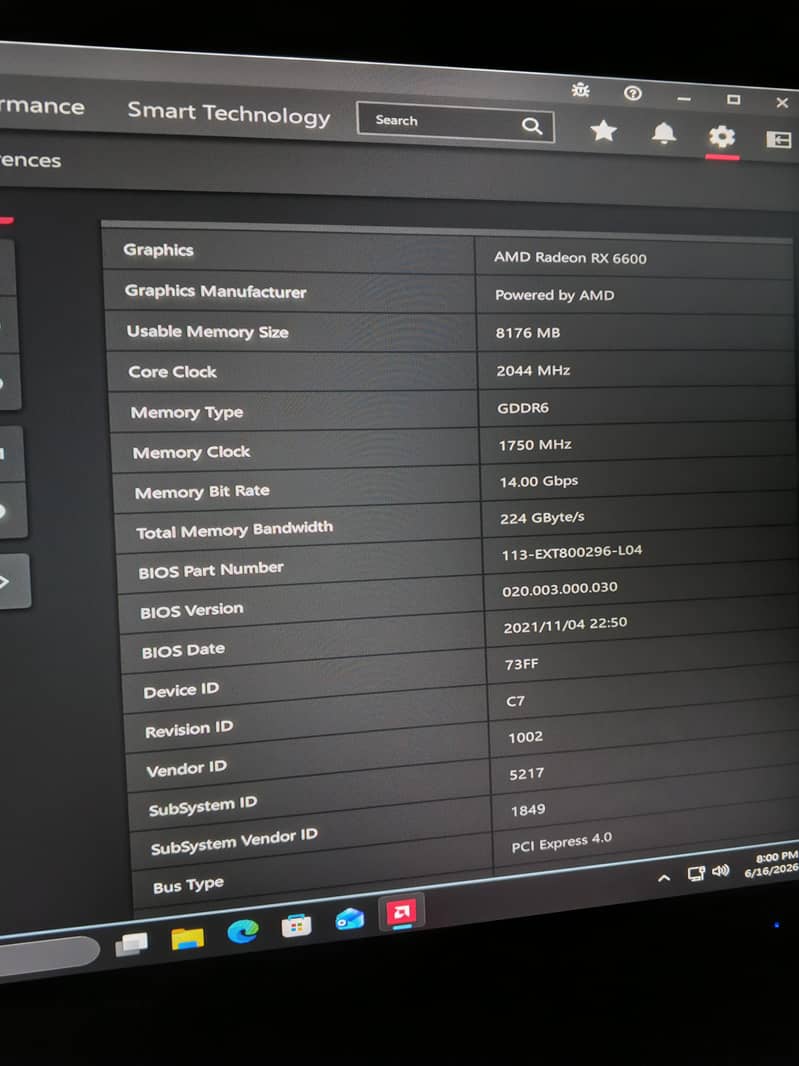Click the Memory Bit Rate label
This screenshot has height=1066, width=799.
tap(202, 492)
